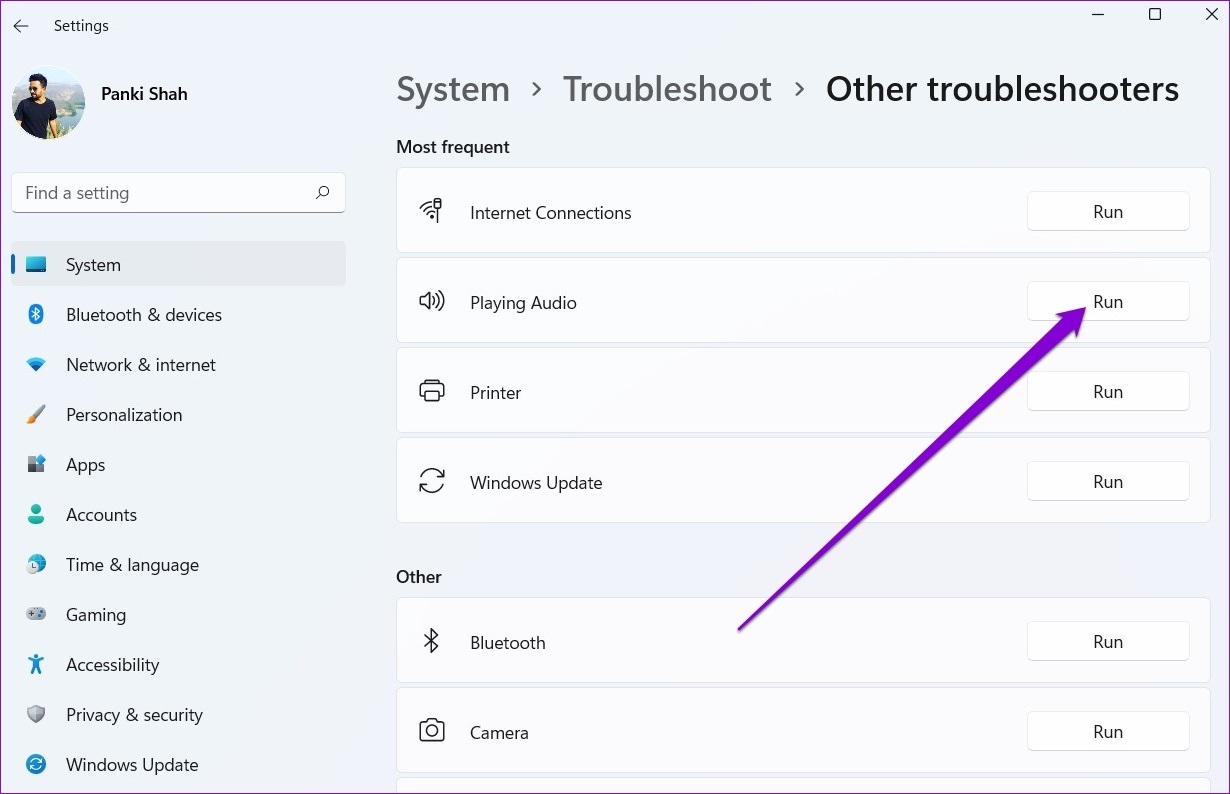The height and width of the screenshot is (794, 1230).
Task: Click the back arrow in Settings title bar
Action: (21, 26)
